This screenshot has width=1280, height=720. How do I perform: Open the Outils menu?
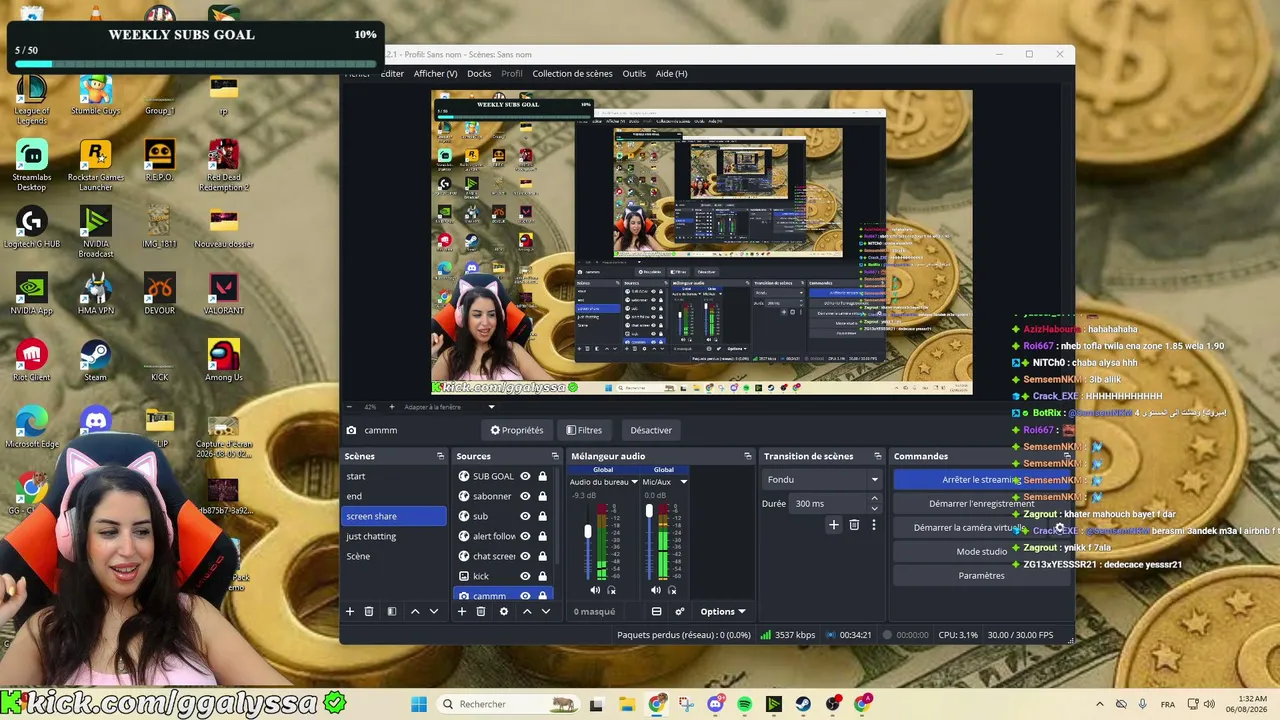coord(634,73)
